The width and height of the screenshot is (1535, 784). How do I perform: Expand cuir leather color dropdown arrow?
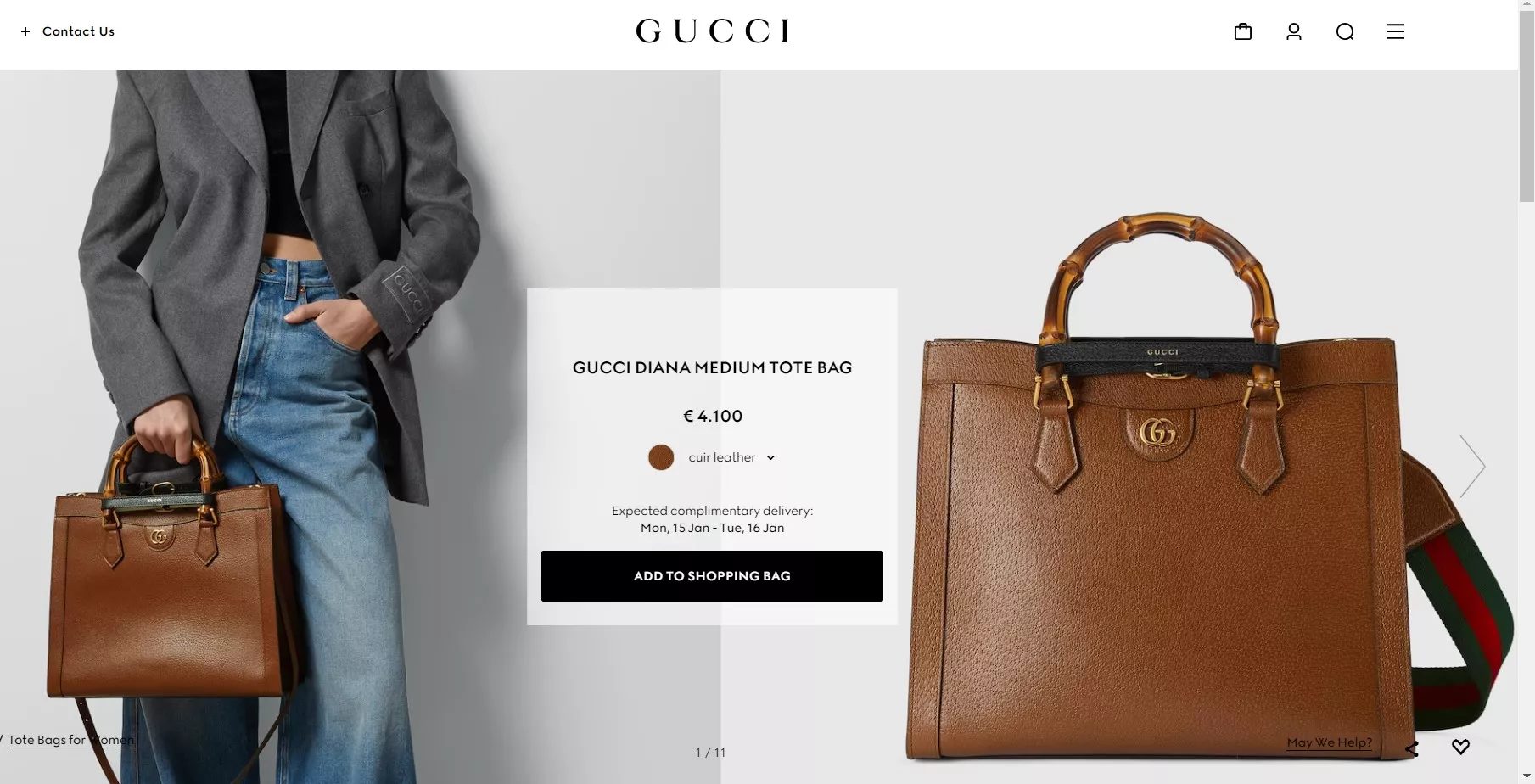tap(770, 458)
